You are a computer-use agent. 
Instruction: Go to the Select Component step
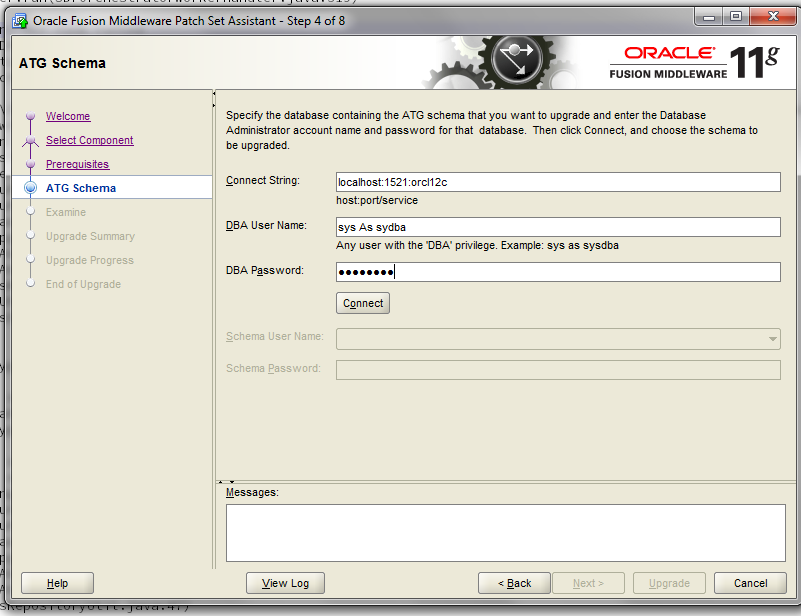[x=89, y=140]
